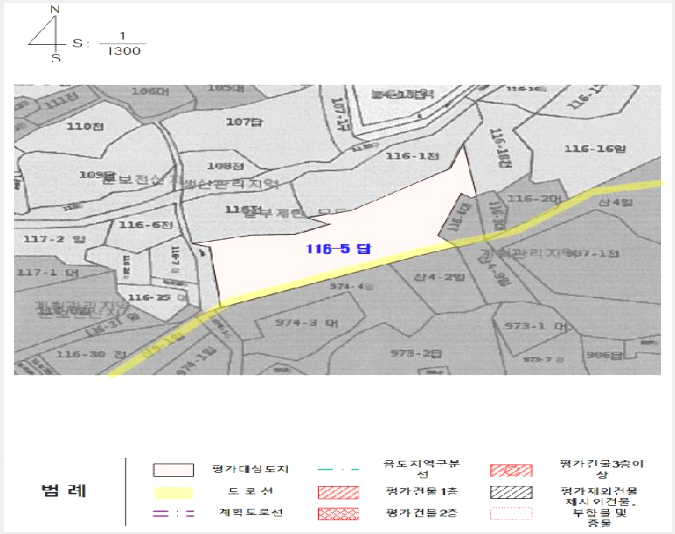Click the '평가건물1층' legend text
This screenshot has width=675, height=534.
click(x=421, y=491)
